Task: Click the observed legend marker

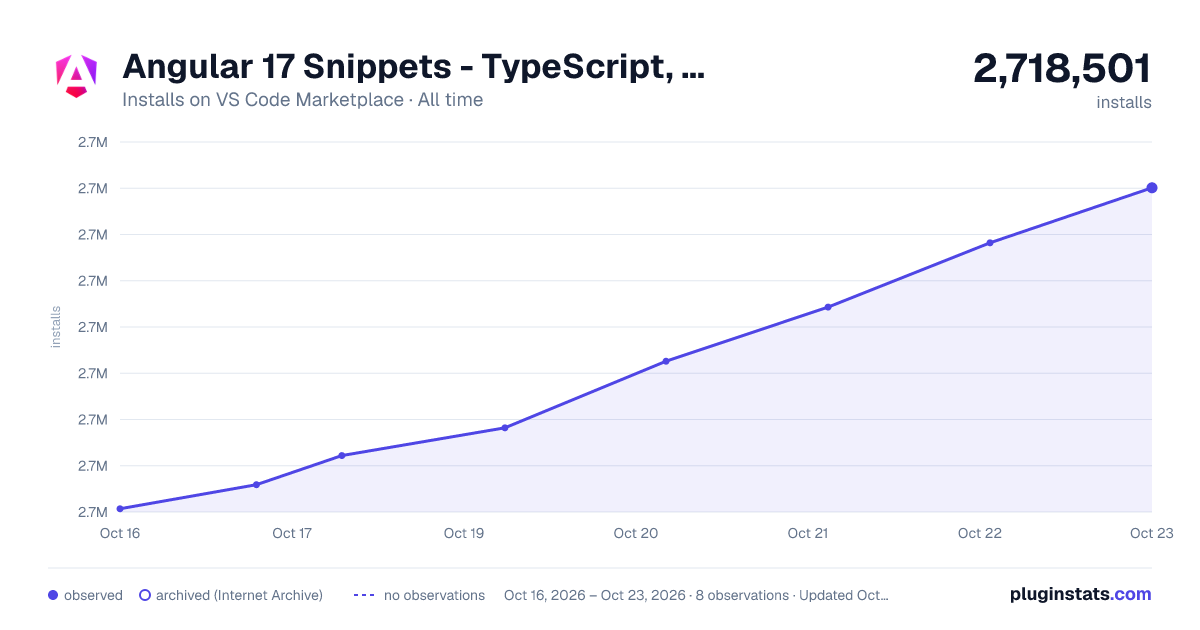Action: [x=53, y=595]
